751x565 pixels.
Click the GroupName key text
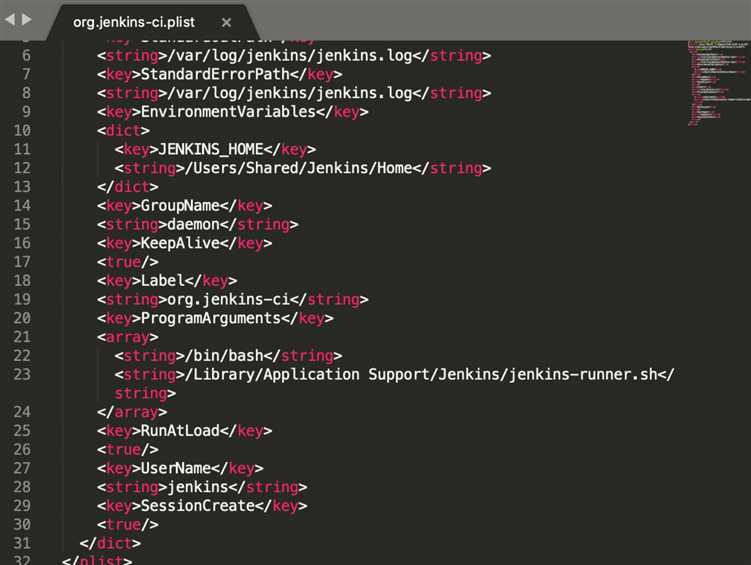[x=180, y=205]
